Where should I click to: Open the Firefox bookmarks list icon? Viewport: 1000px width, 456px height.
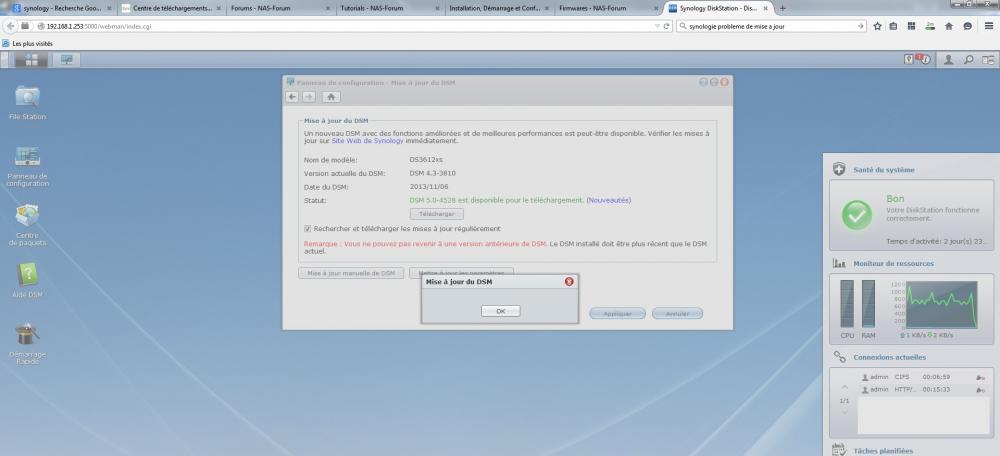tap(894, 26)
